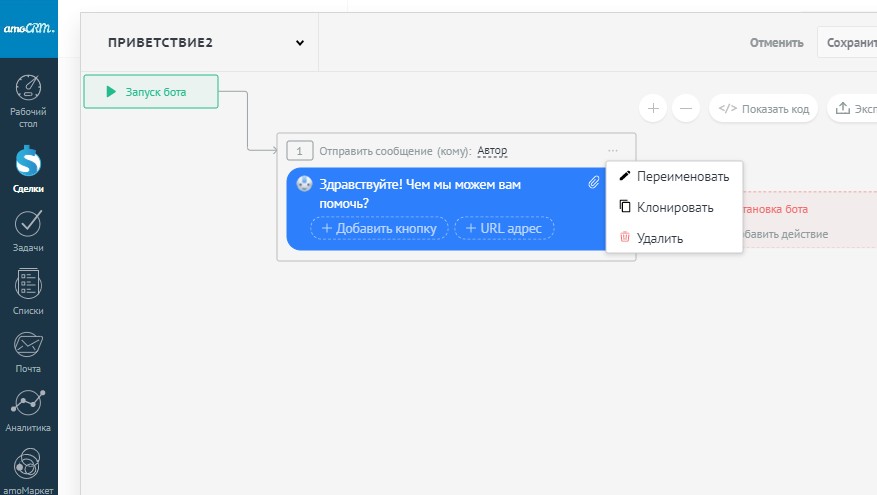
Task: Open the Автор recipient selector
Action: click(x=492, y=151)
